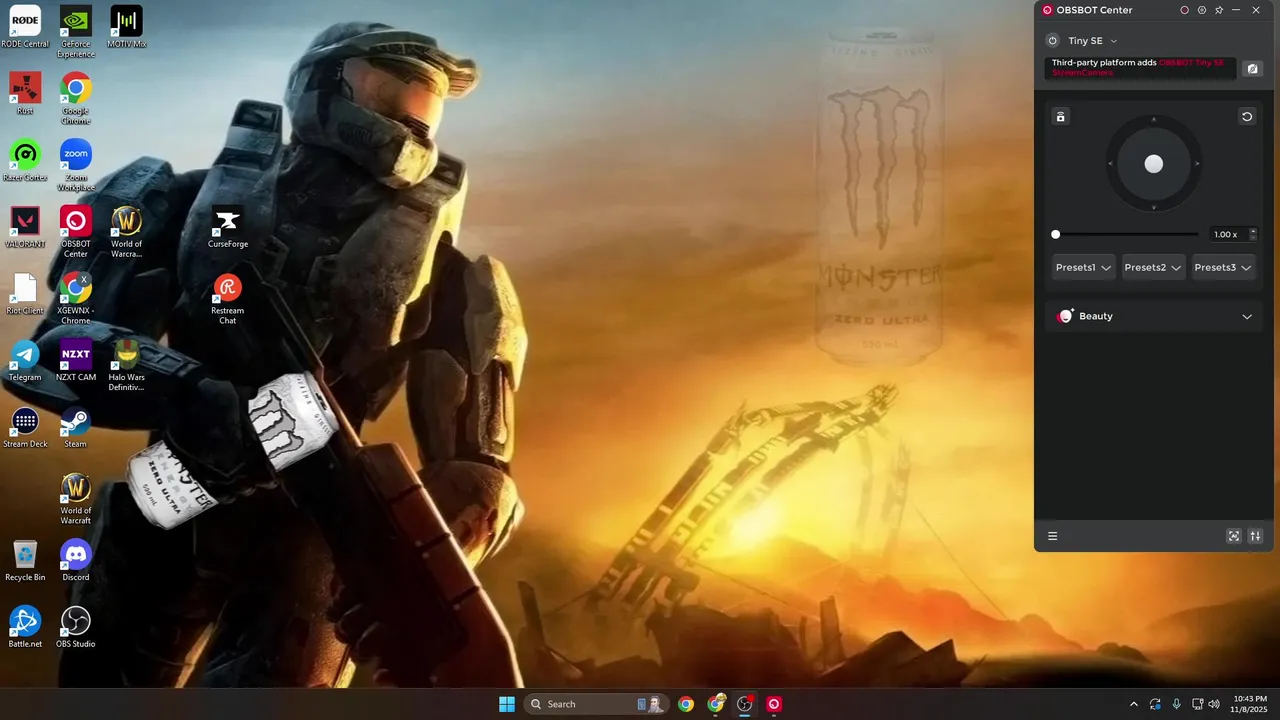Select the CurseForge desktop icon
1280x720 pixels.
pos(228,227)
